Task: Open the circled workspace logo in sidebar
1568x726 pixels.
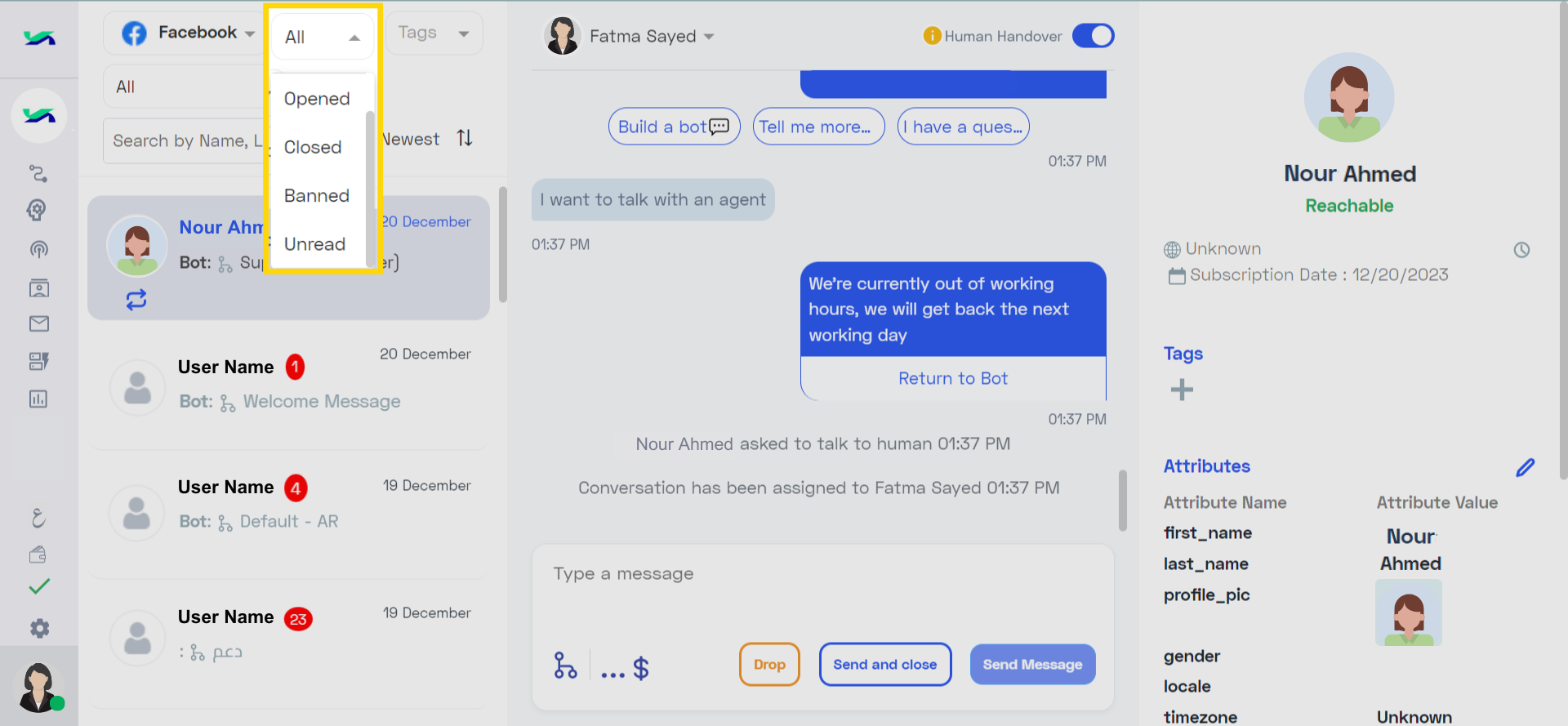Action: point(39,115)
